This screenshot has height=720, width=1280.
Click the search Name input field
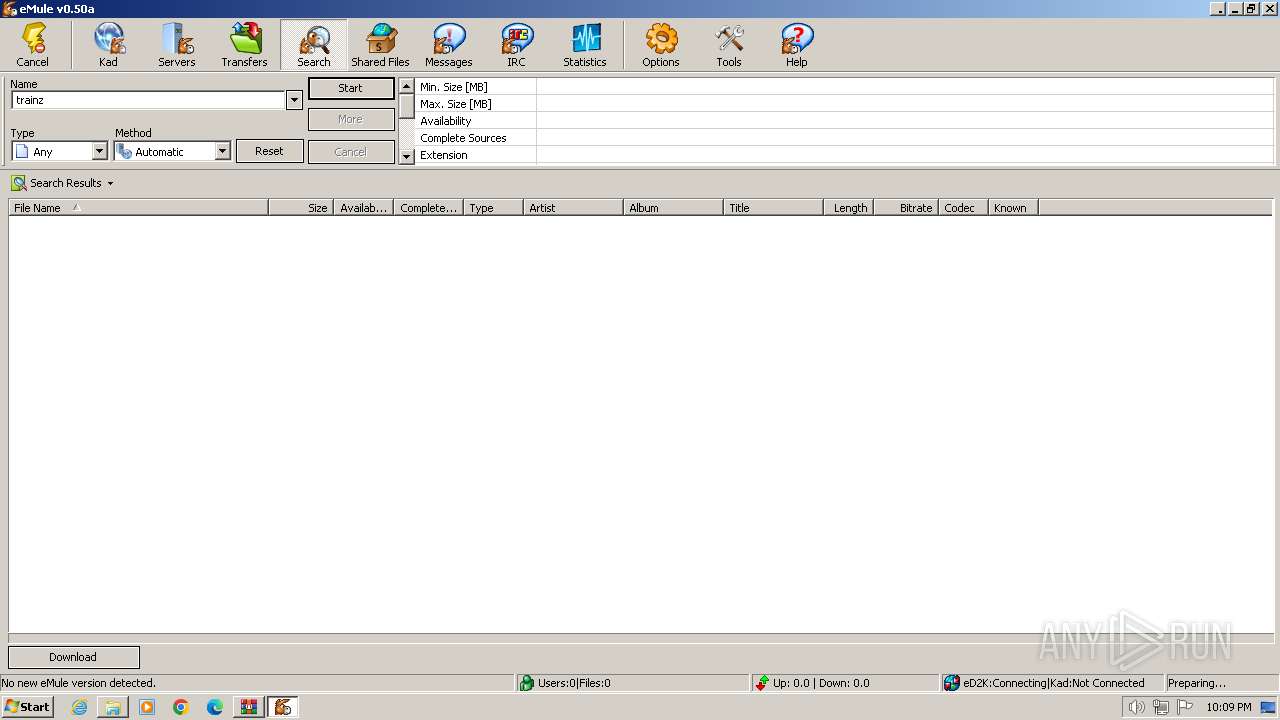click(x=148, y=100)
